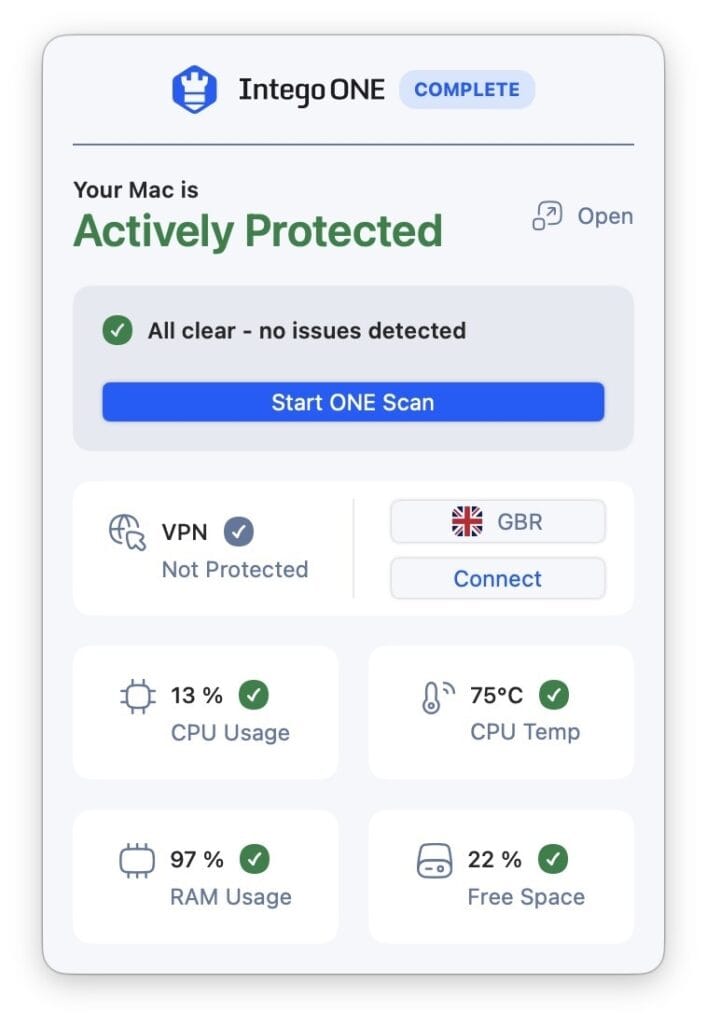The width and height of the screenshot is (707, 1024).
Task: Click the COMPLETE plan badge
Action: (467, 89)
